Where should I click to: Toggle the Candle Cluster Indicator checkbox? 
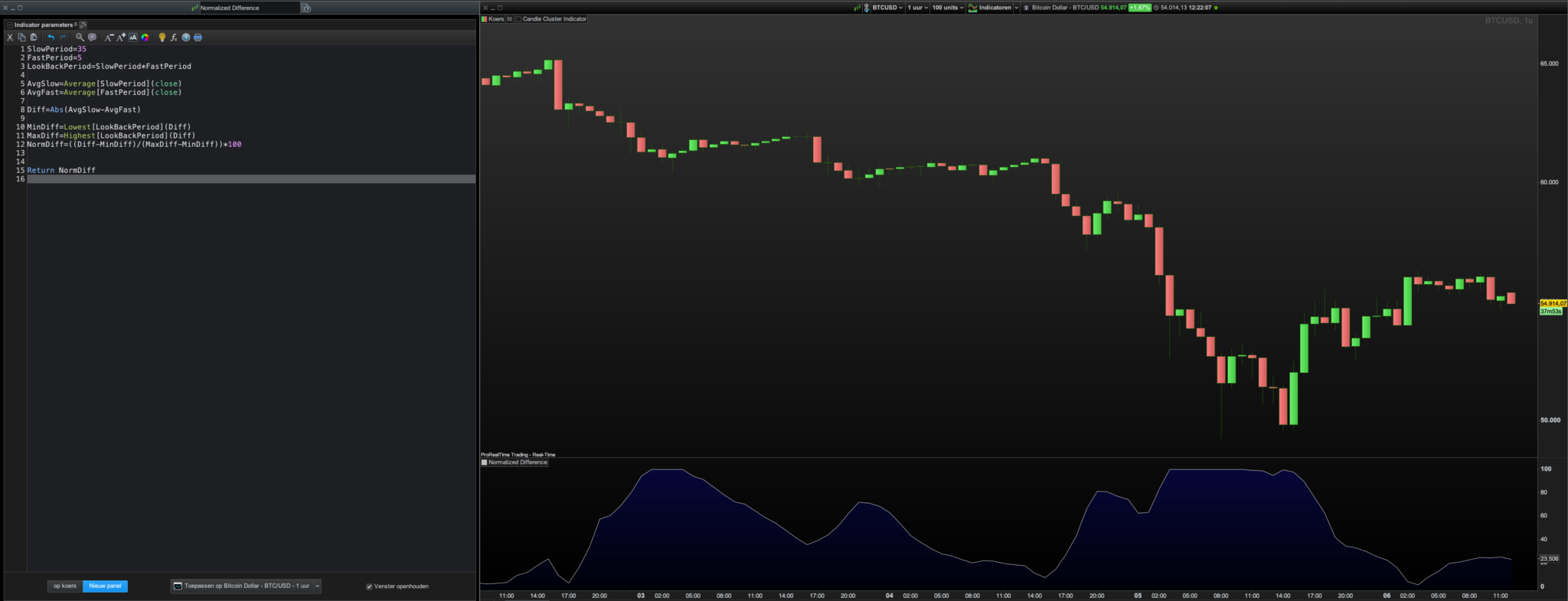pos(518,19)
